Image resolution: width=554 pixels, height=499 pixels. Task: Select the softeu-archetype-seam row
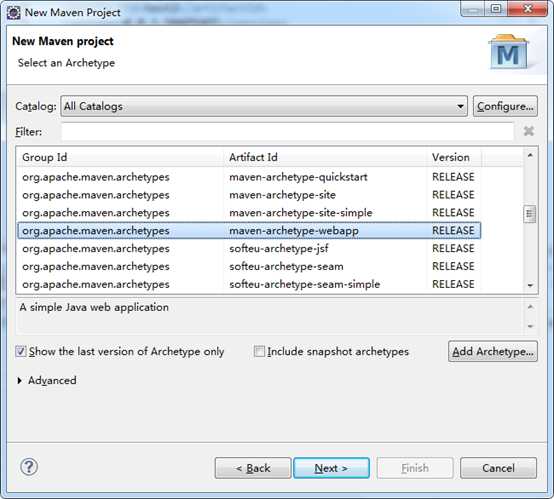(249, 266)
